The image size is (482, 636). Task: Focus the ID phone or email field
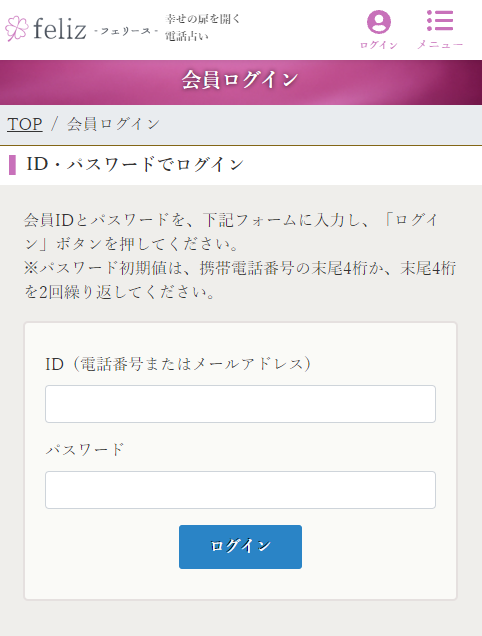coord(240,404)
